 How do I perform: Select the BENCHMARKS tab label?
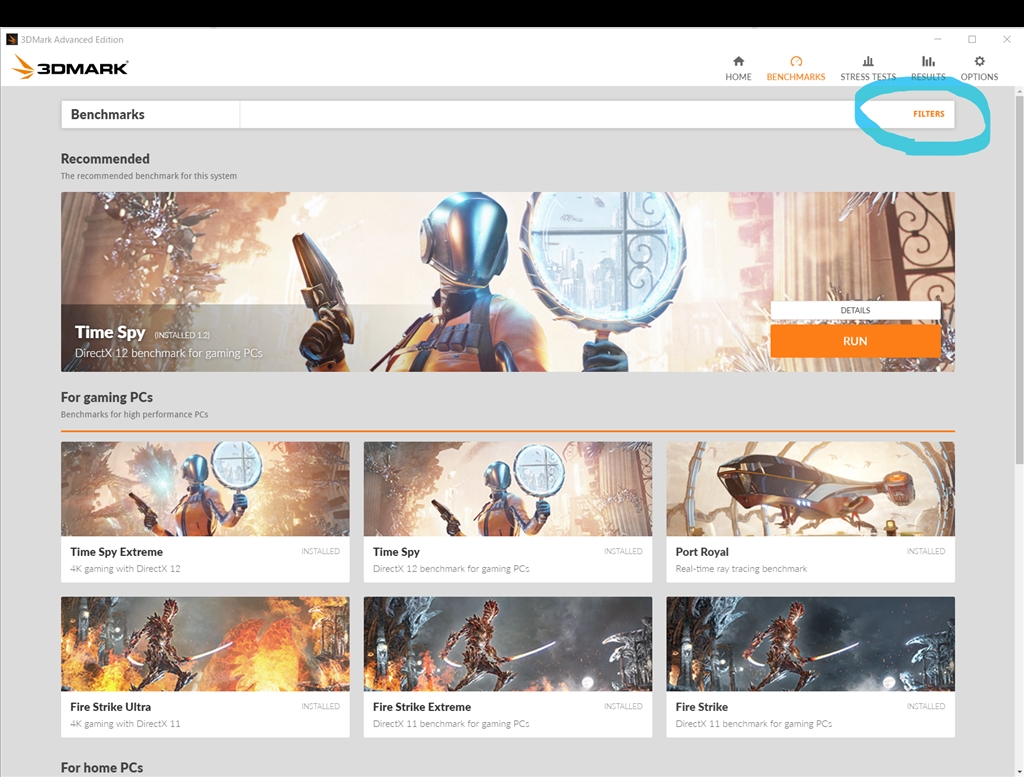[x=796, y=77]
